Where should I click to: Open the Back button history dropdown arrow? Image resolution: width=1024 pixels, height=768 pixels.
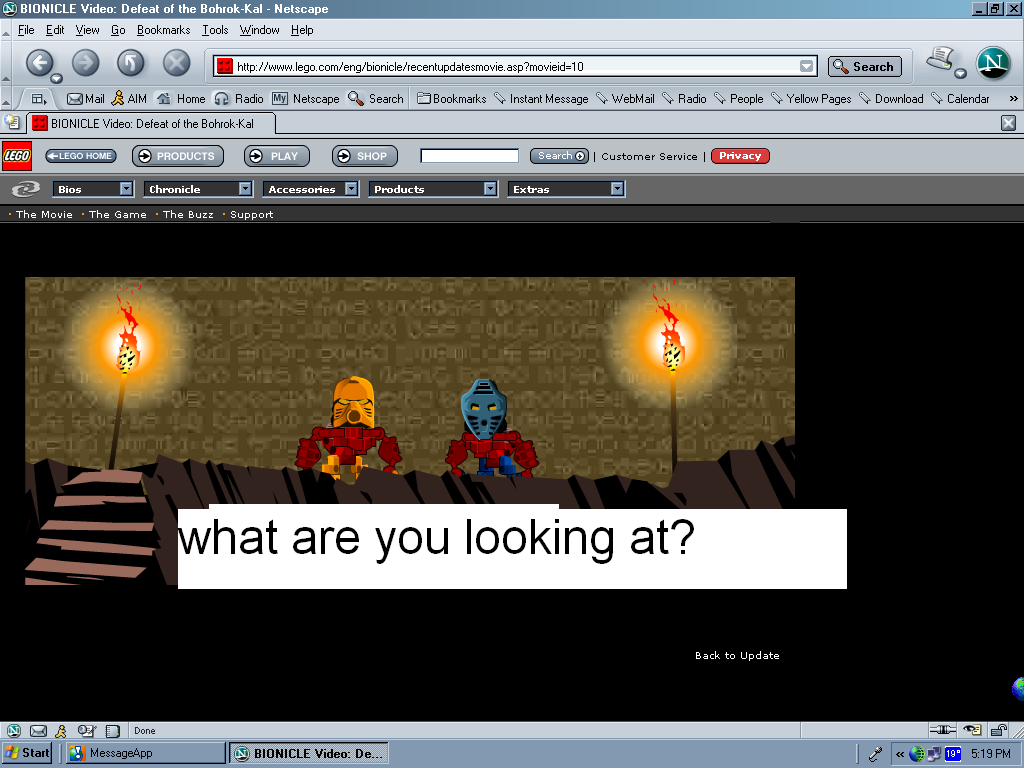(57, 78)
